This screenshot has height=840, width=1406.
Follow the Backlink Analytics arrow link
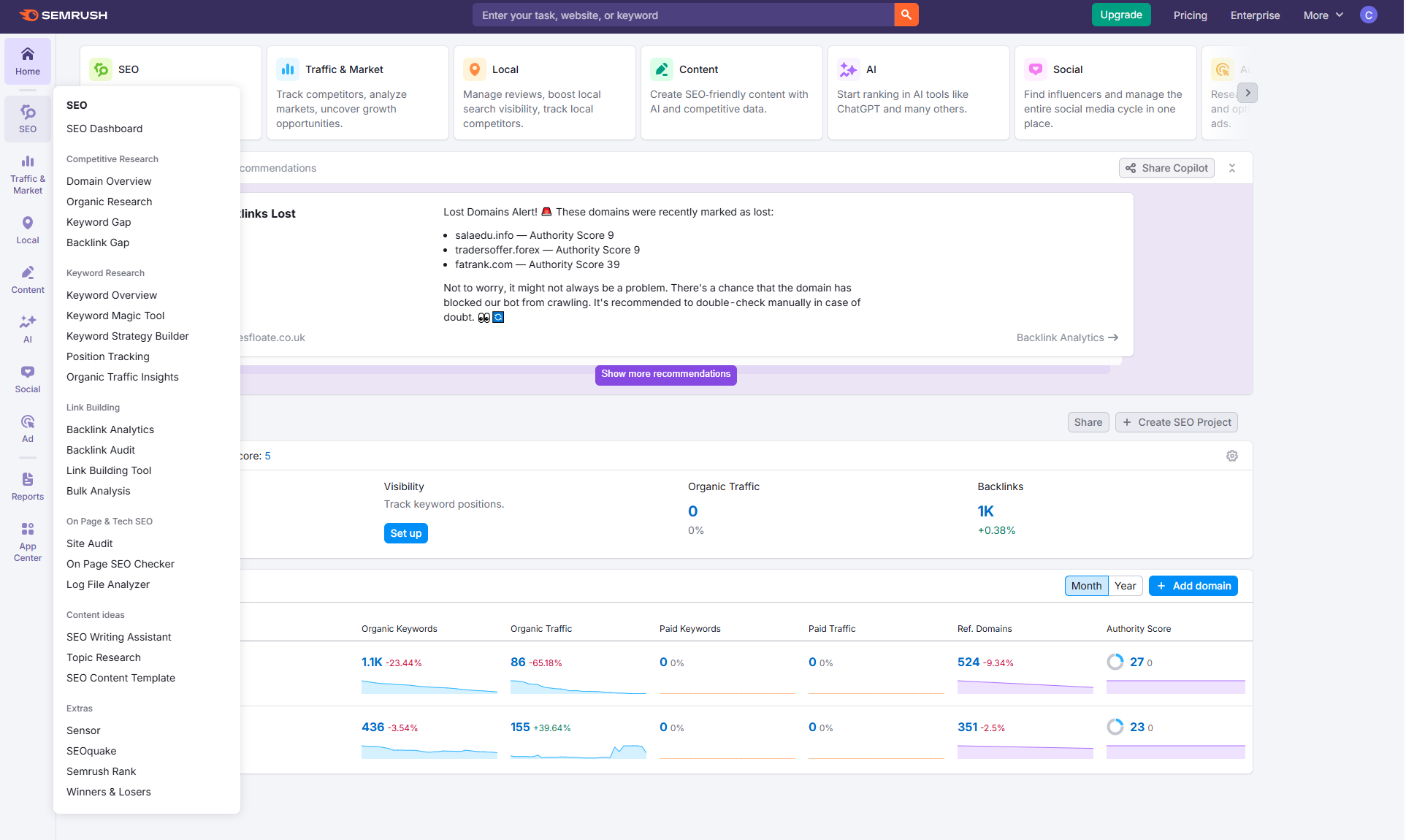1067,337
